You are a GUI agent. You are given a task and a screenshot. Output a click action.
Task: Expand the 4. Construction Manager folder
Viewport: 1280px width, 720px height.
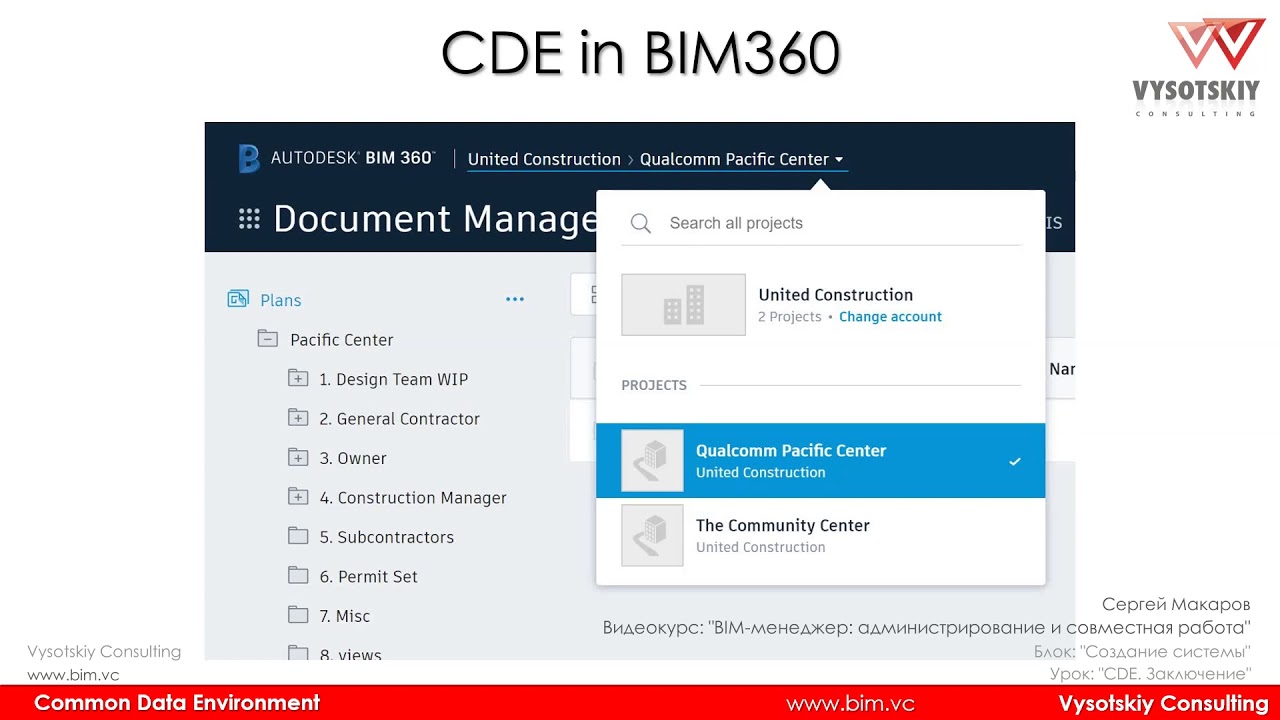298,496
